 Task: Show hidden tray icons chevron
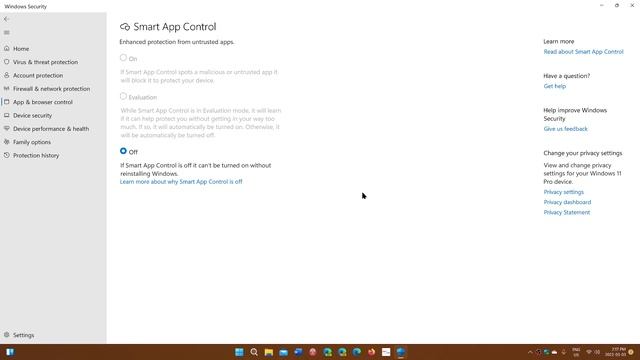click(530, 352)
